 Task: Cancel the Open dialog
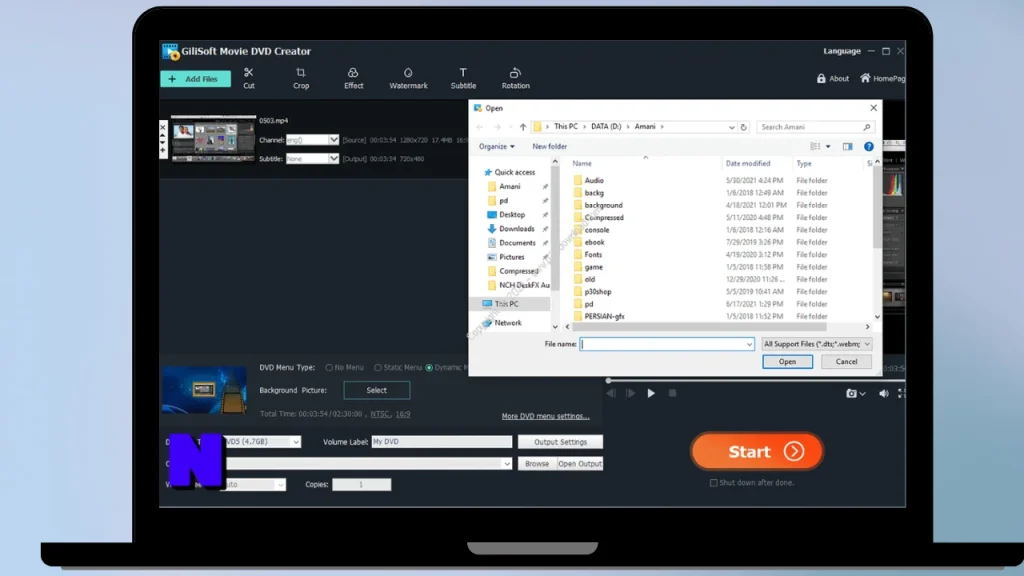pos(846,362)
